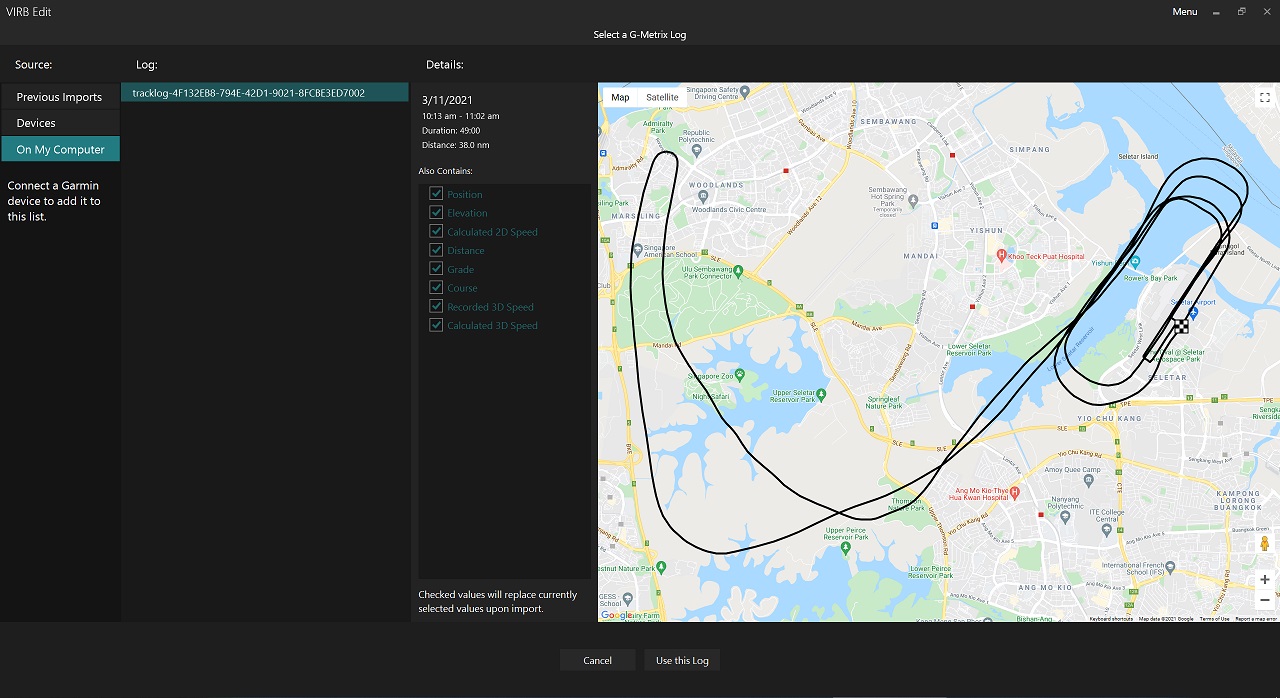Screen dimensions: 1280x698
Task: Click the 3/11/2021 date text
Action: [447, 100]
